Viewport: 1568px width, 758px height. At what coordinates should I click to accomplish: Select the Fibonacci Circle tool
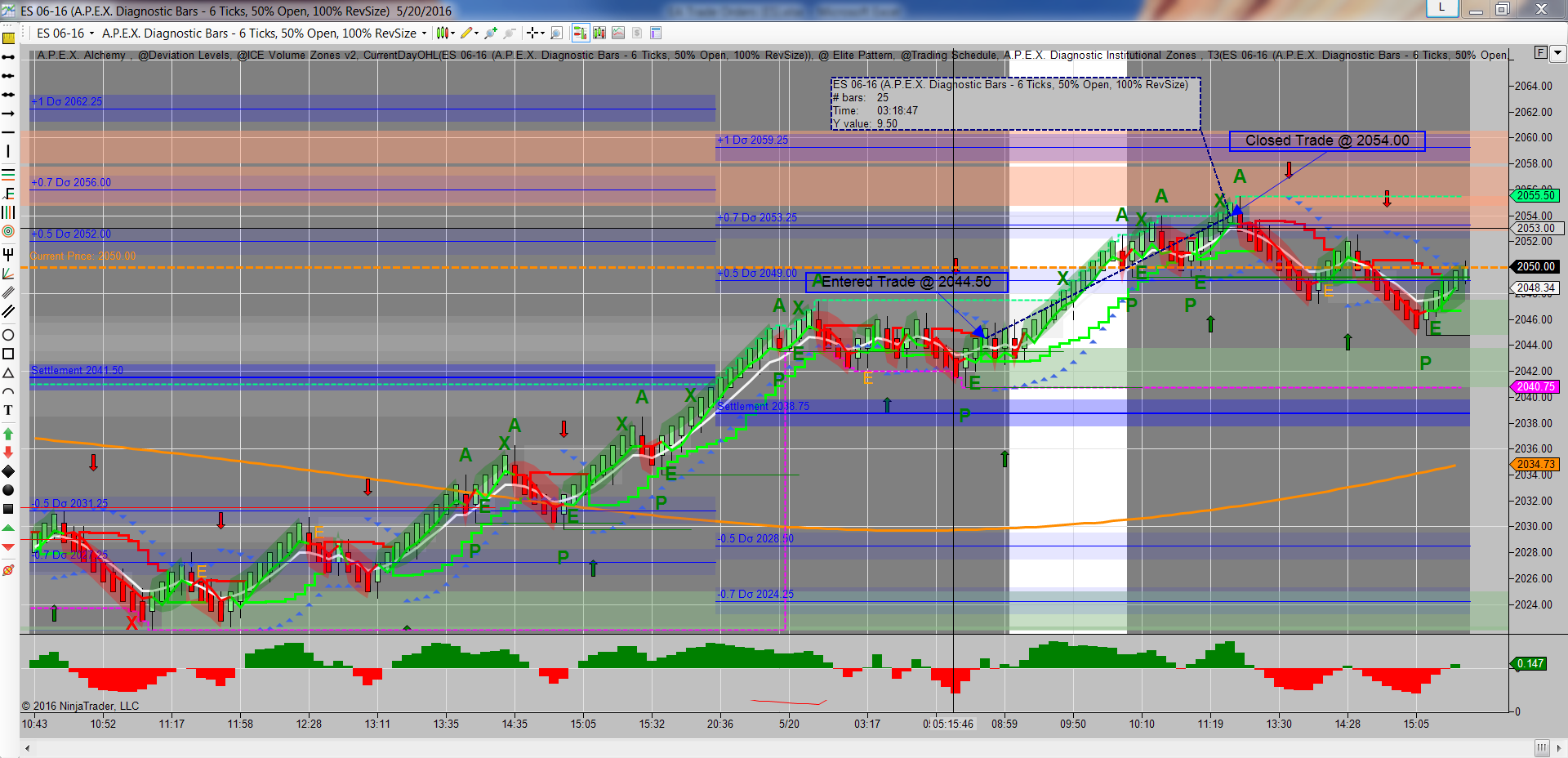click(x=8, y=232)
